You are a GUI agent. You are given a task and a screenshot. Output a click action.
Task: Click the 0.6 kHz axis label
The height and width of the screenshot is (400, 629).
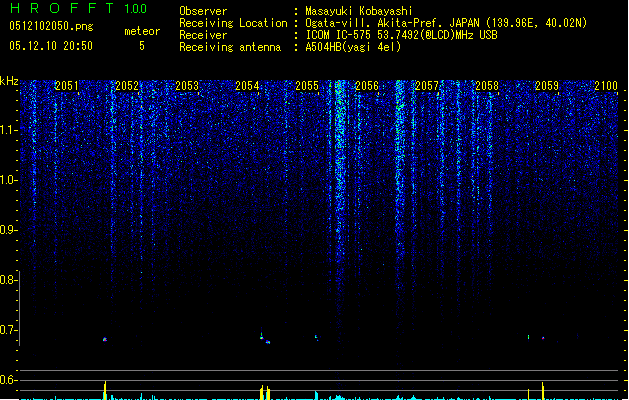click(9, 380)
